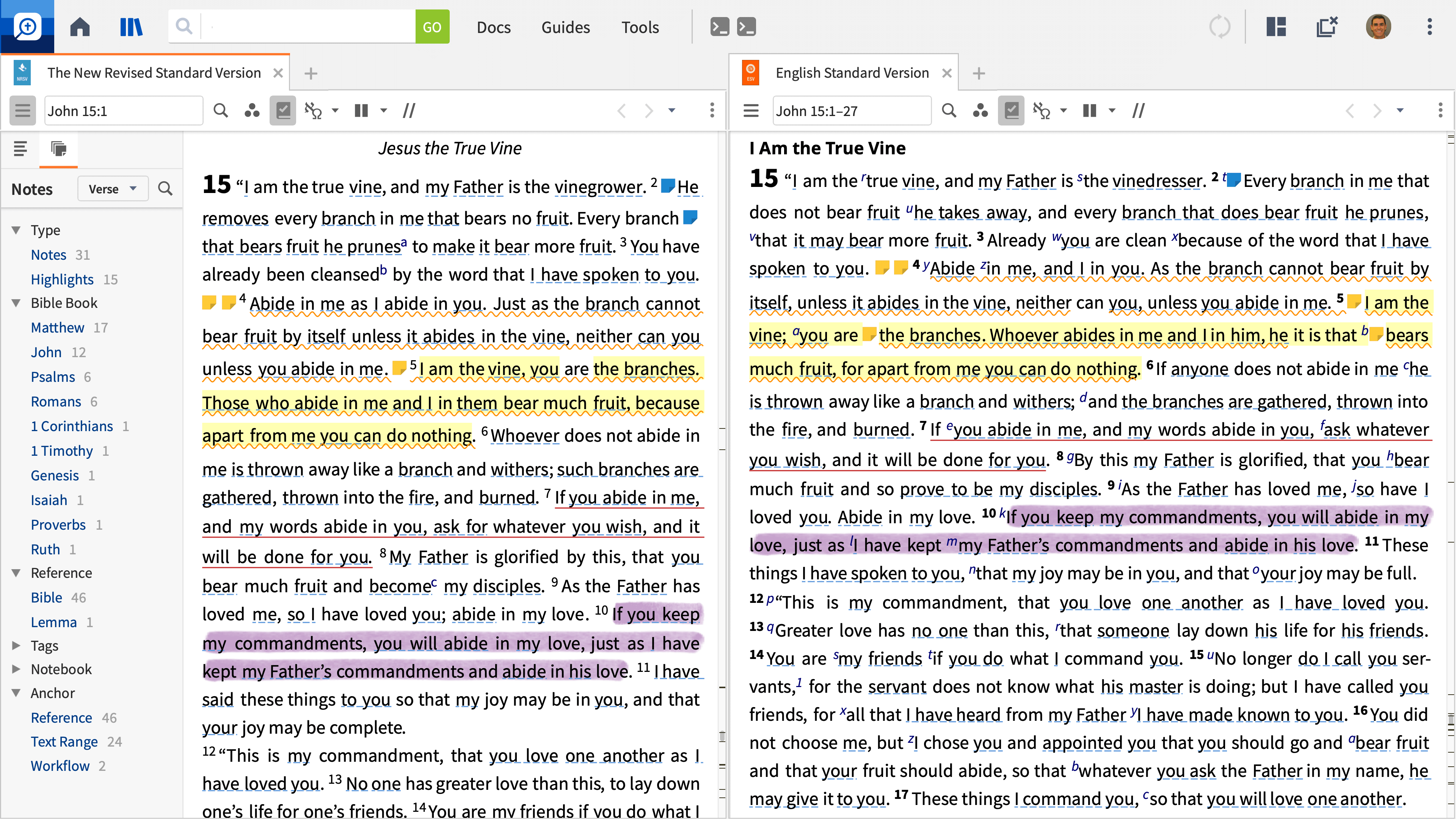
Task: Expand the Tags filter section
Action: (16, 645)
